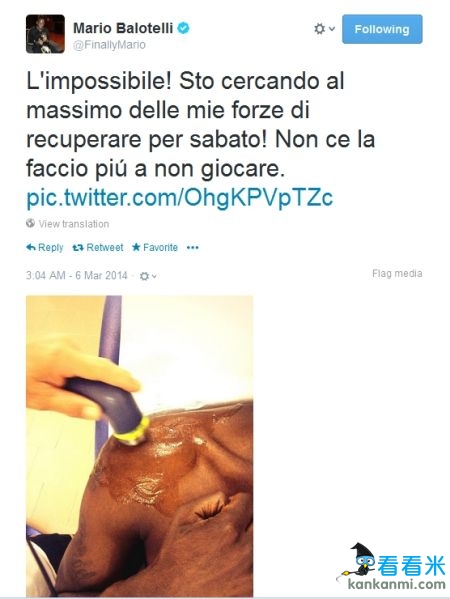This screenshot has width=450, height=599.
Task: Click the @FinallyMario handle
Action: pyautogui.click(x=109, y=45)
